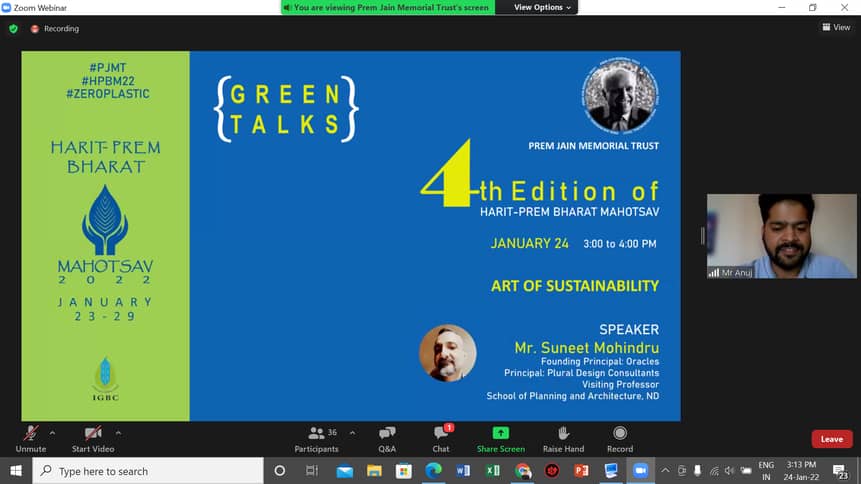The width and height of the screenshot is (861, 484).
Task: Expand audio options arrow beside Unmute
Action: [53, 433]
